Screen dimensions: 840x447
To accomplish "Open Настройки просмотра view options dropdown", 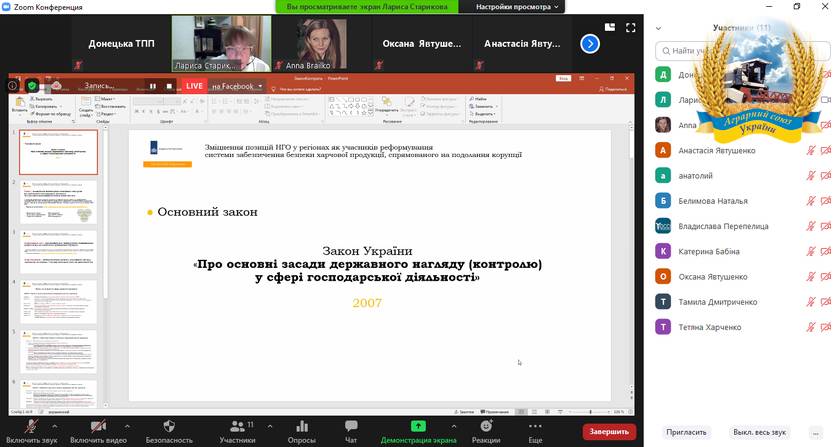I will [516, 7].
